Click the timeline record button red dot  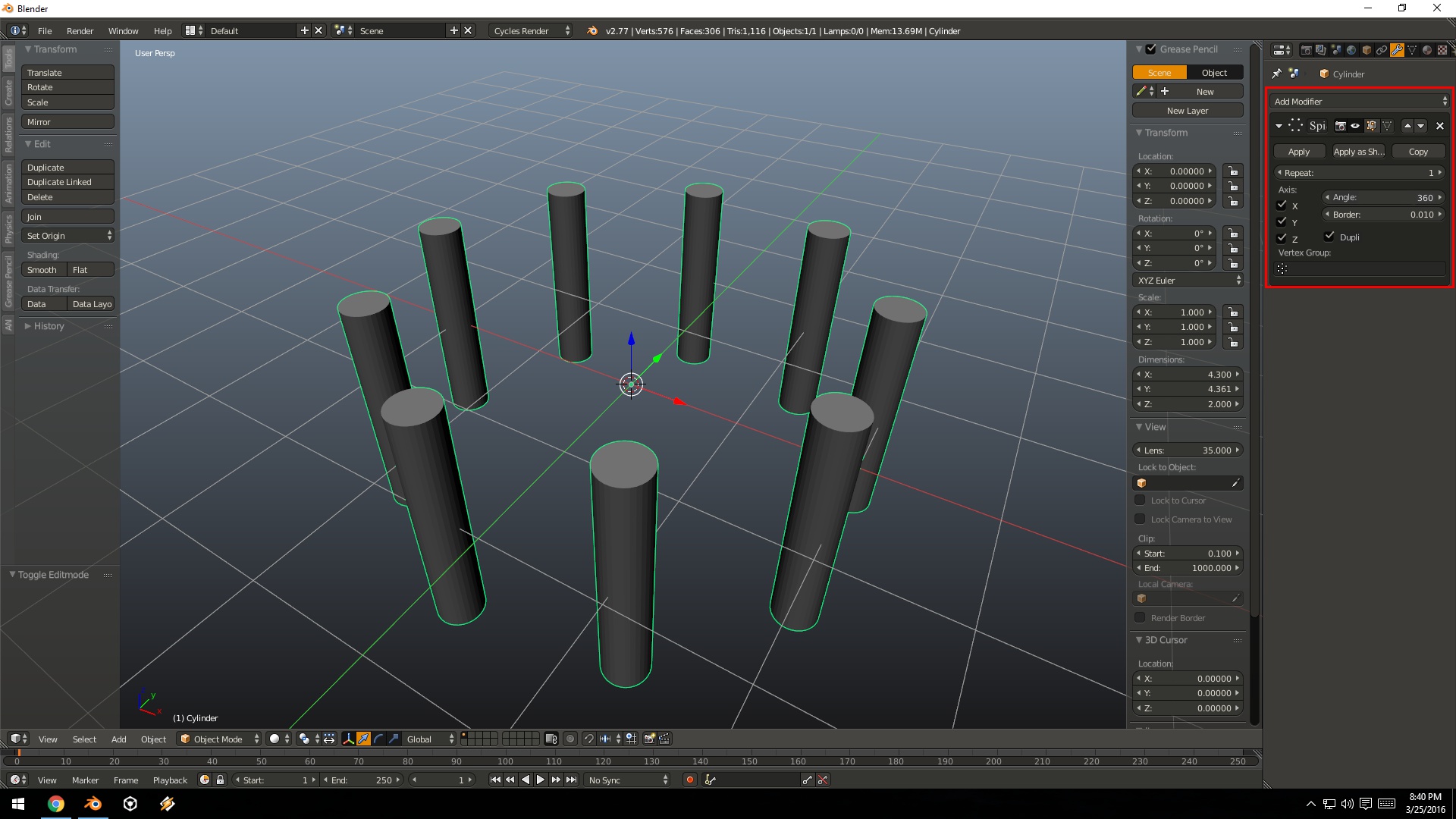(x=689, y=780)
